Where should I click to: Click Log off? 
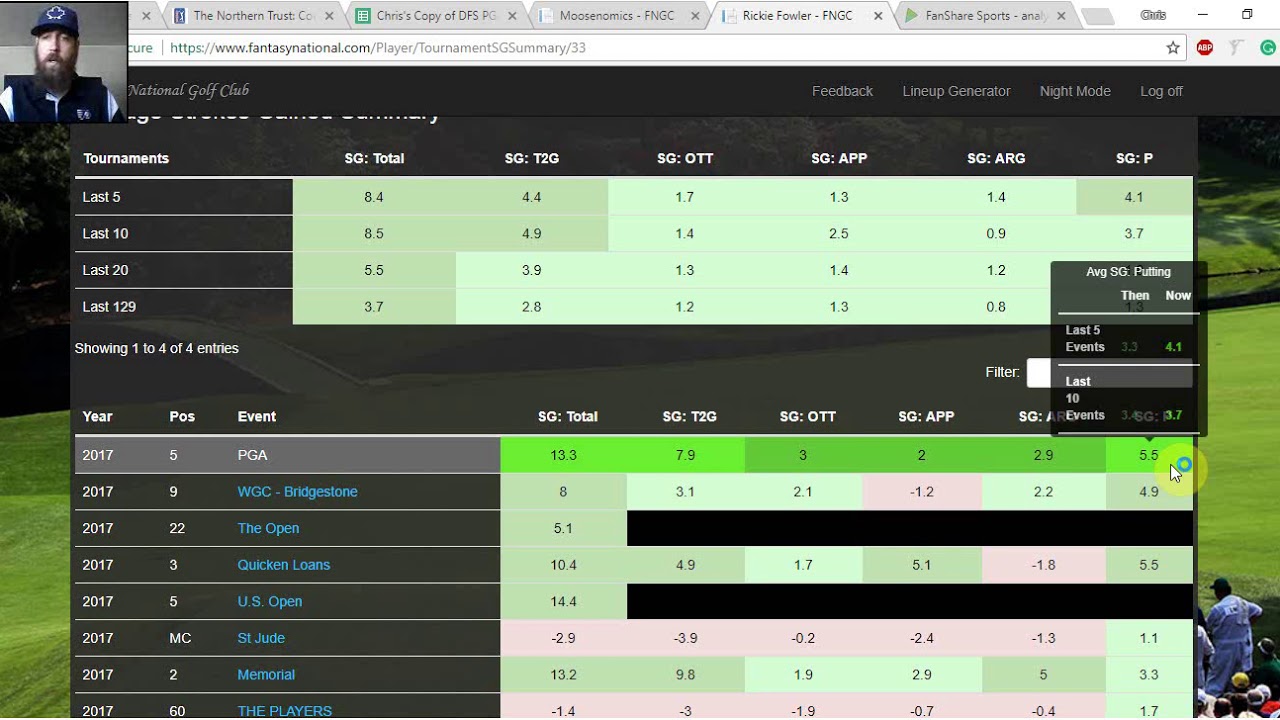click(x=1161, y=91)
